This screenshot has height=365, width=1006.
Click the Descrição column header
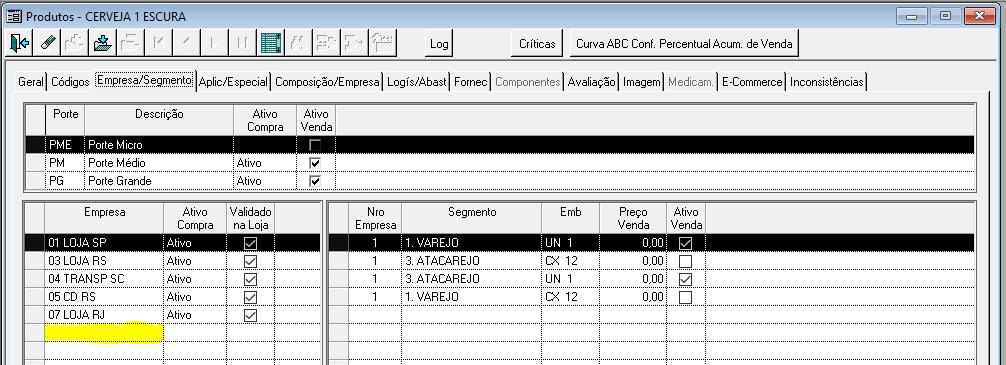point(159,121)
